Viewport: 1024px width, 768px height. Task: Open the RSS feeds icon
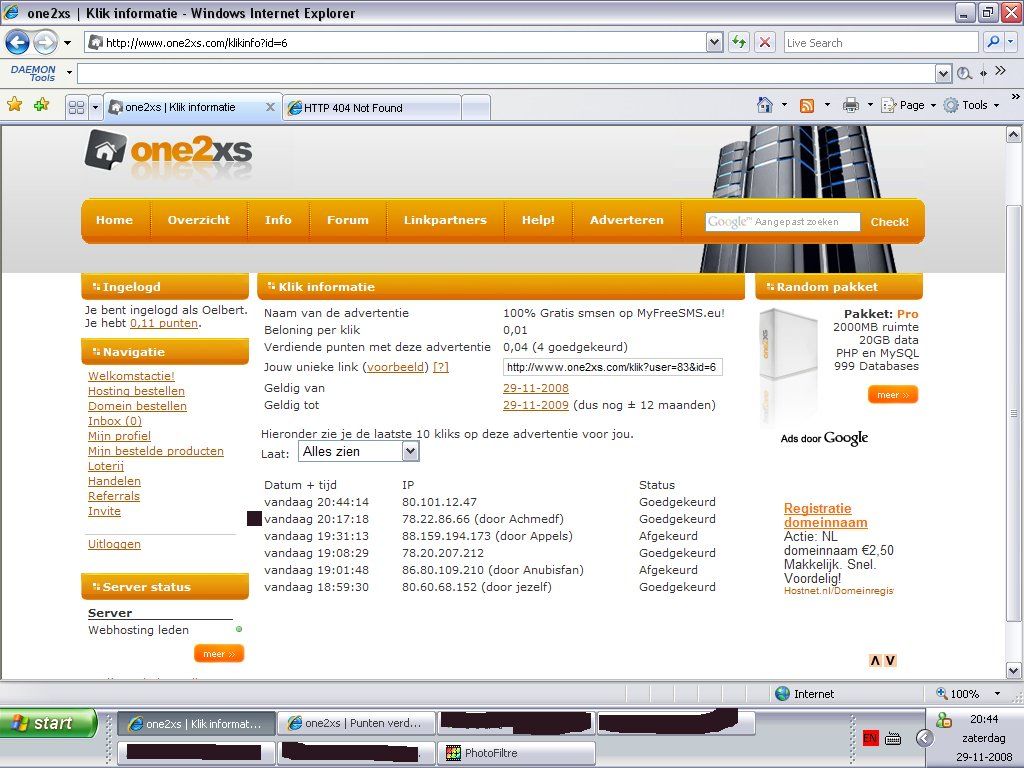click(x=807, y=105)
